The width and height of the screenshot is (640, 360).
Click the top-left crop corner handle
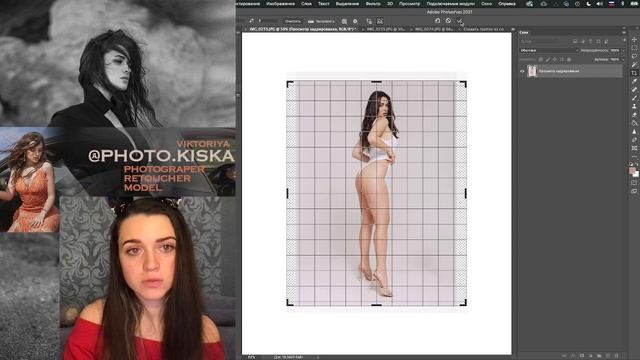click(290, 84)
